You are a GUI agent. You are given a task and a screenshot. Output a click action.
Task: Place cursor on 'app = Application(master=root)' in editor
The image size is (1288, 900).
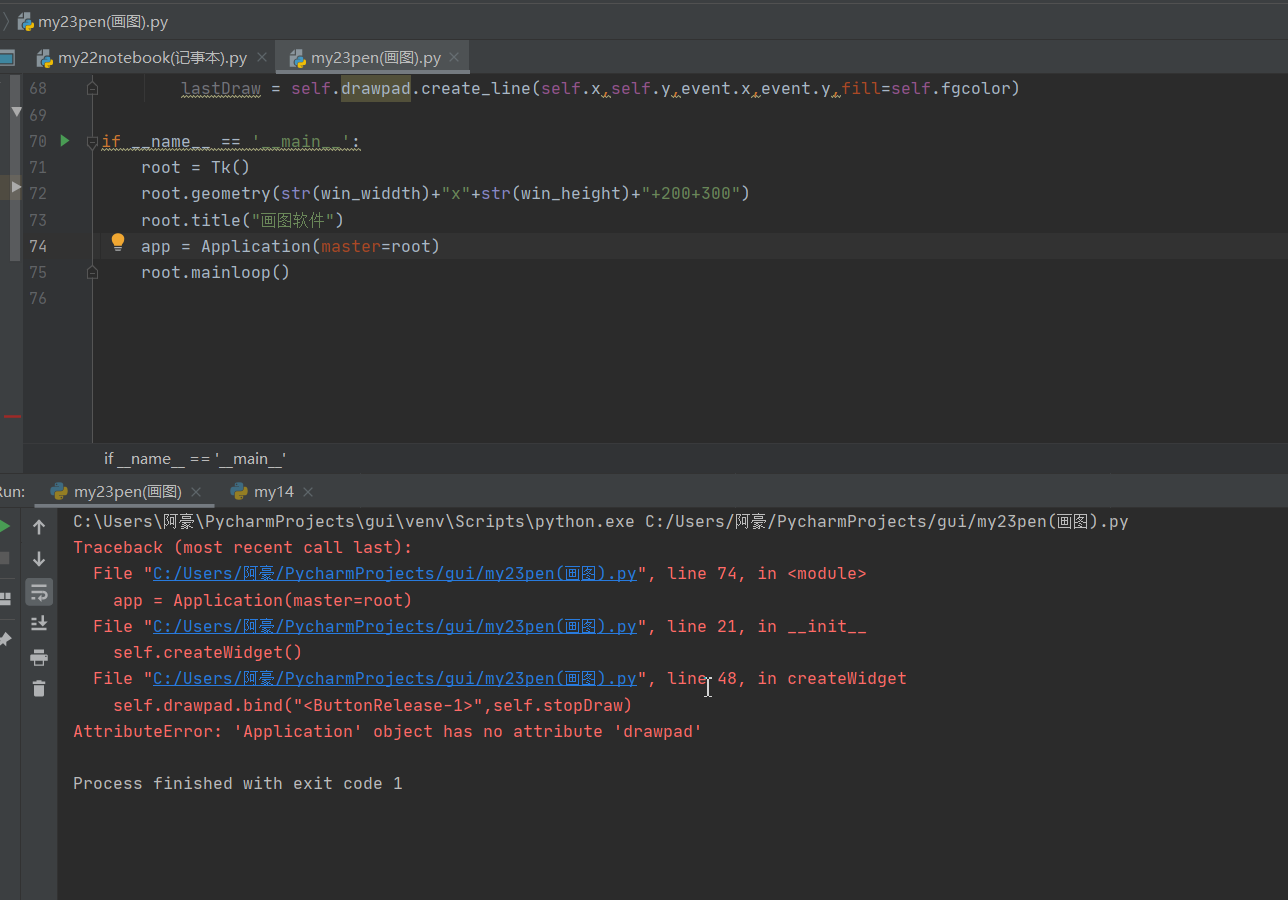[x=290, y=246]
